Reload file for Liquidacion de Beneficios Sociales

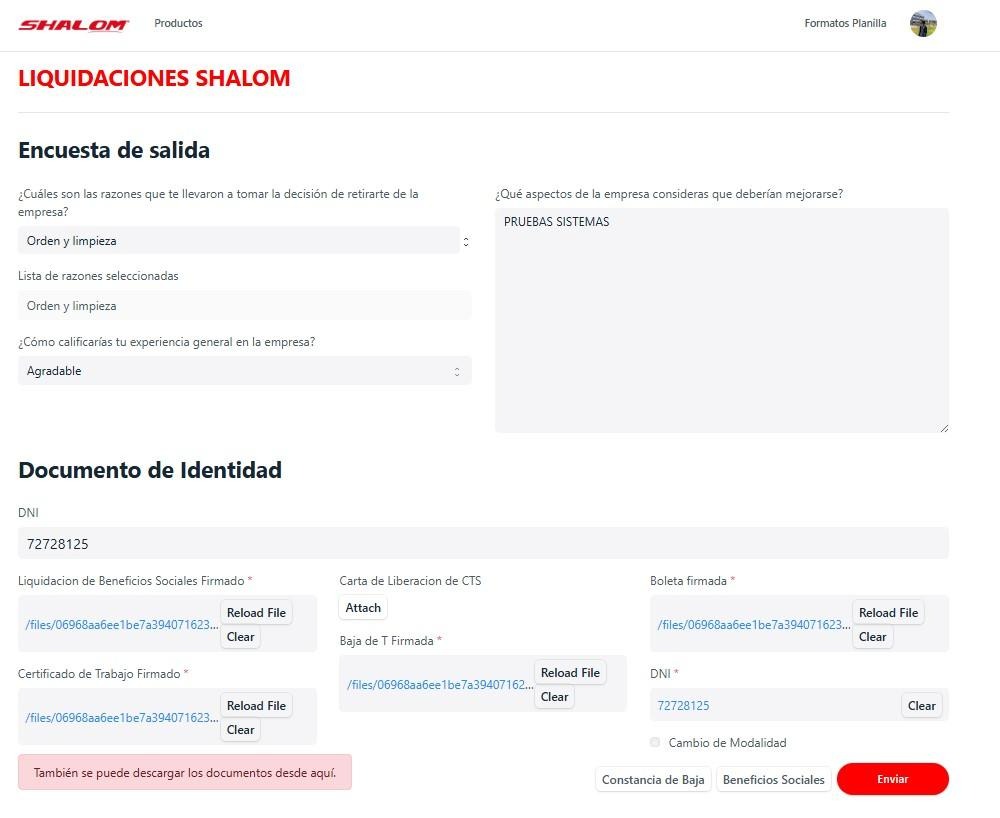point(256,613)
